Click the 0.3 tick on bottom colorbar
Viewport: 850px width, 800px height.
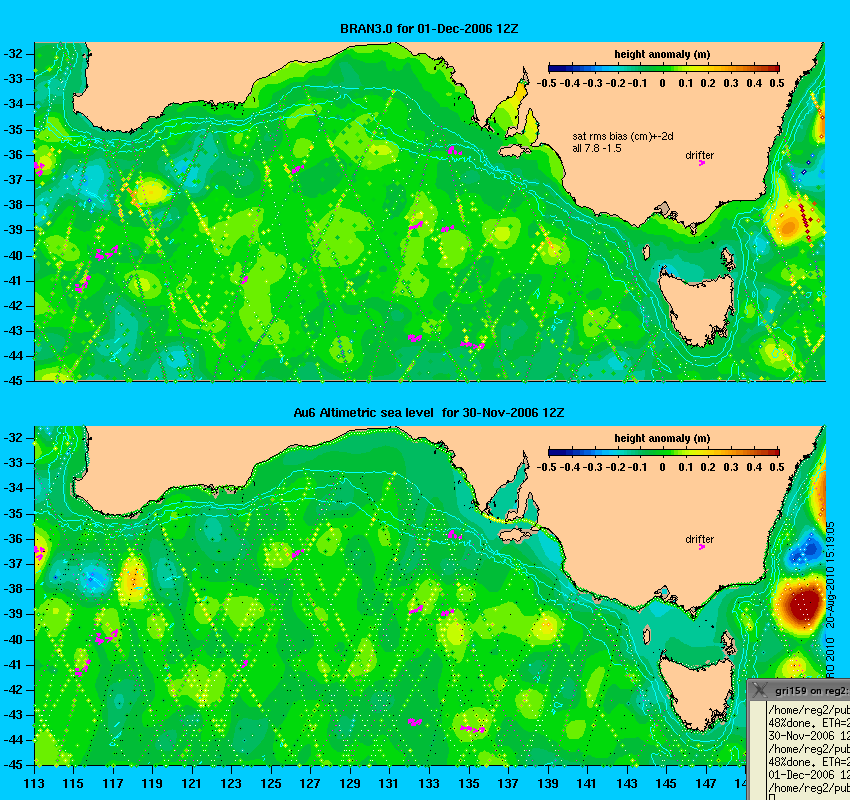(x=731, y=467)
